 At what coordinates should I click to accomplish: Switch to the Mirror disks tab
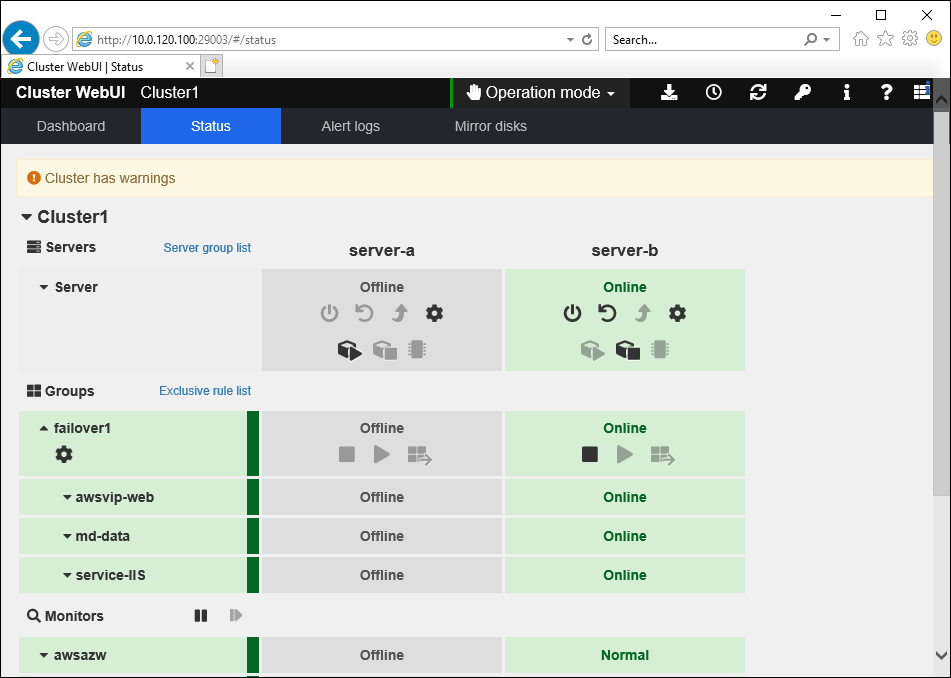point(490,127)
